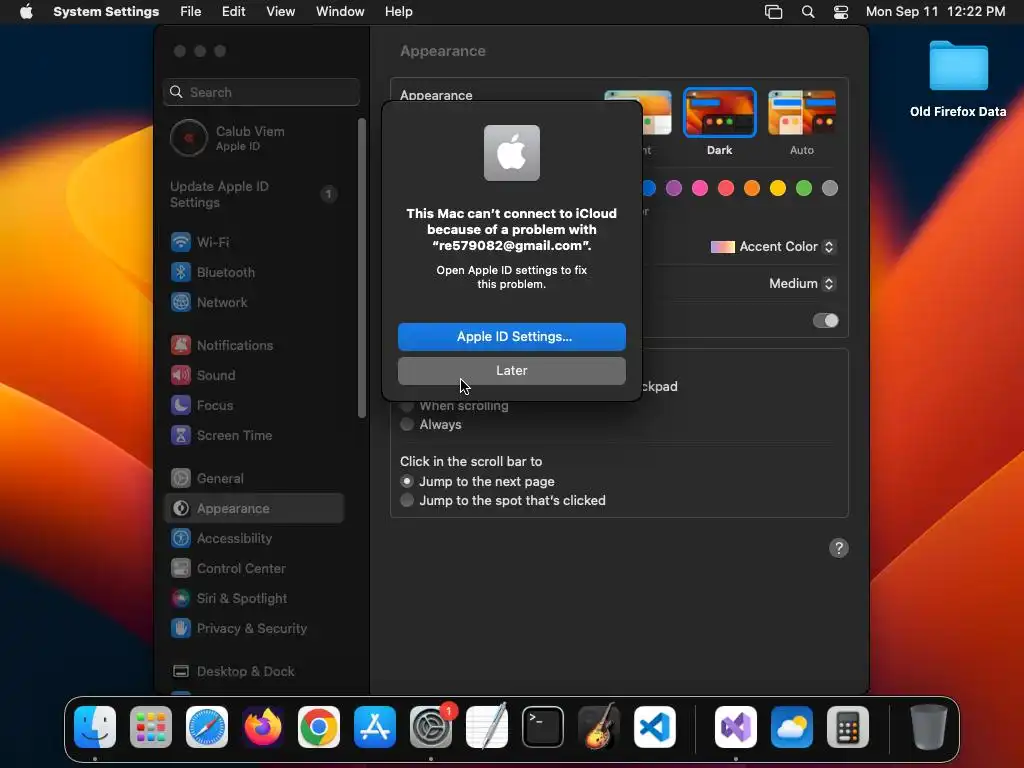Open Launchpad from the Dock
This screenshot has width=1024, height=768.
point(151,727)
